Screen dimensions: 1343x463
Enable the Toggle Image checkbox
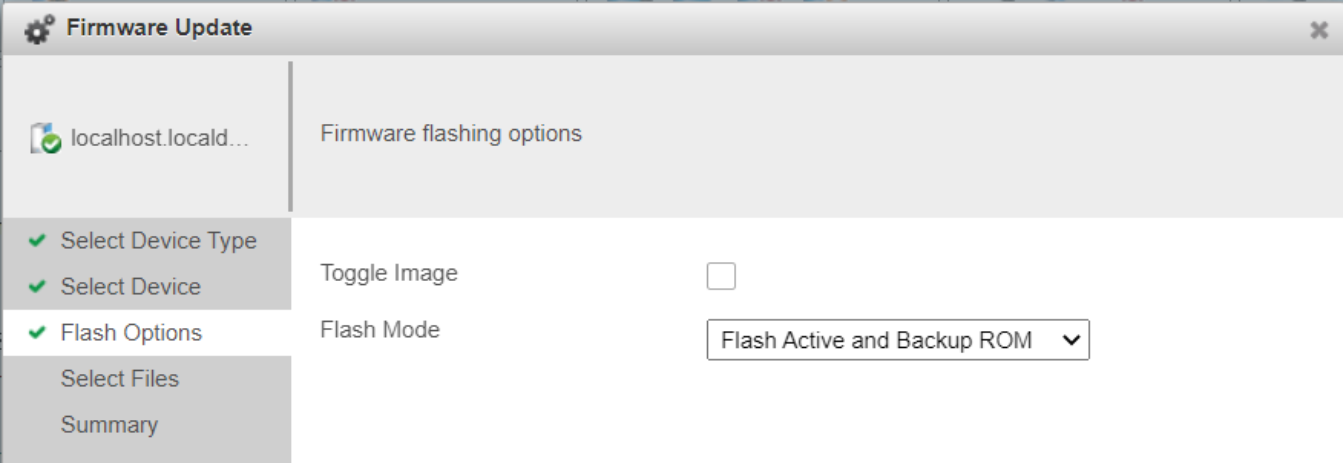pyautogui.click(x=721, y=275)
